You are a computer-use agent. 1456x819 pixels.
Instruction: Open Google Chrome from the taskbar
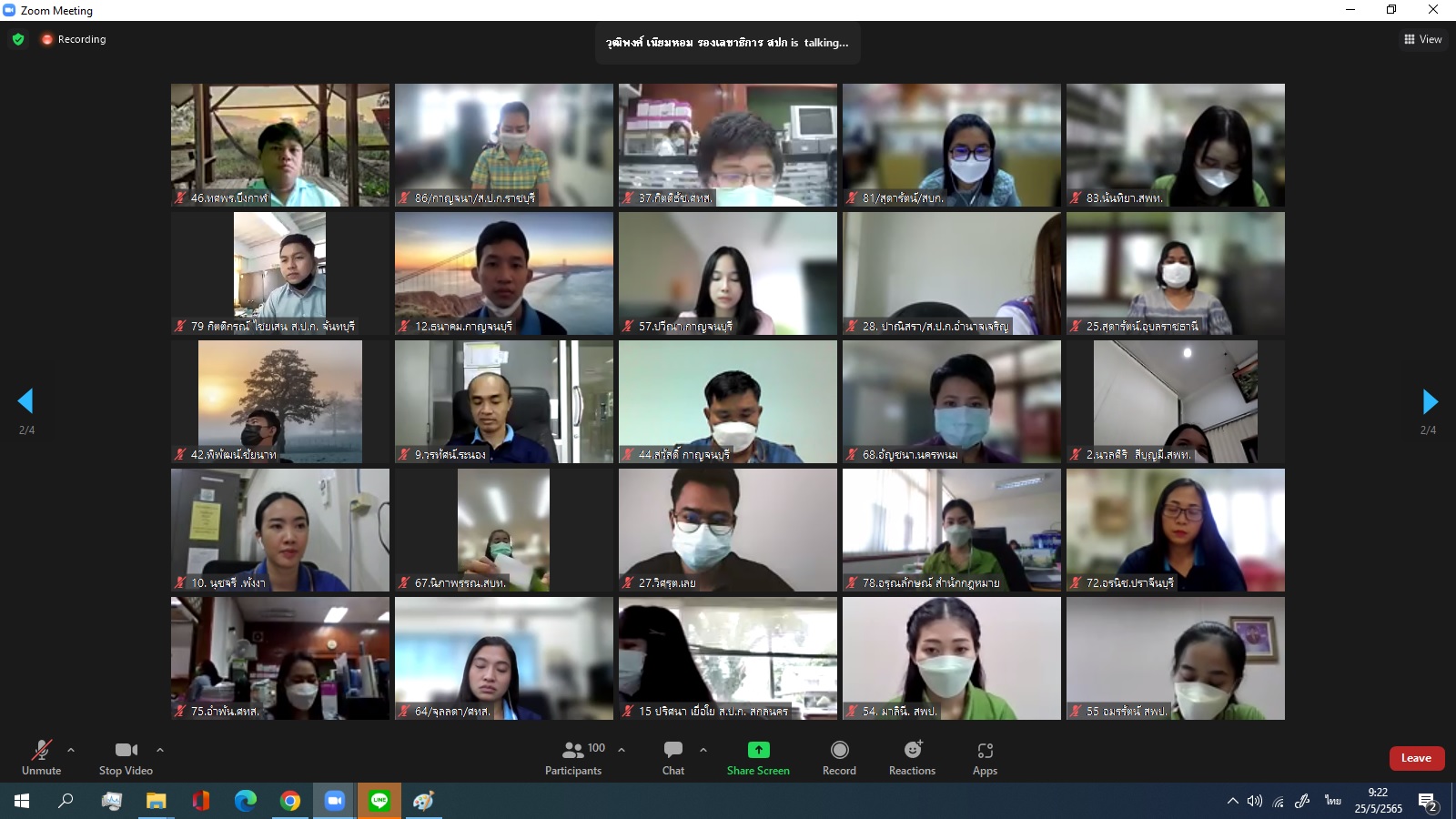(290, 801)
